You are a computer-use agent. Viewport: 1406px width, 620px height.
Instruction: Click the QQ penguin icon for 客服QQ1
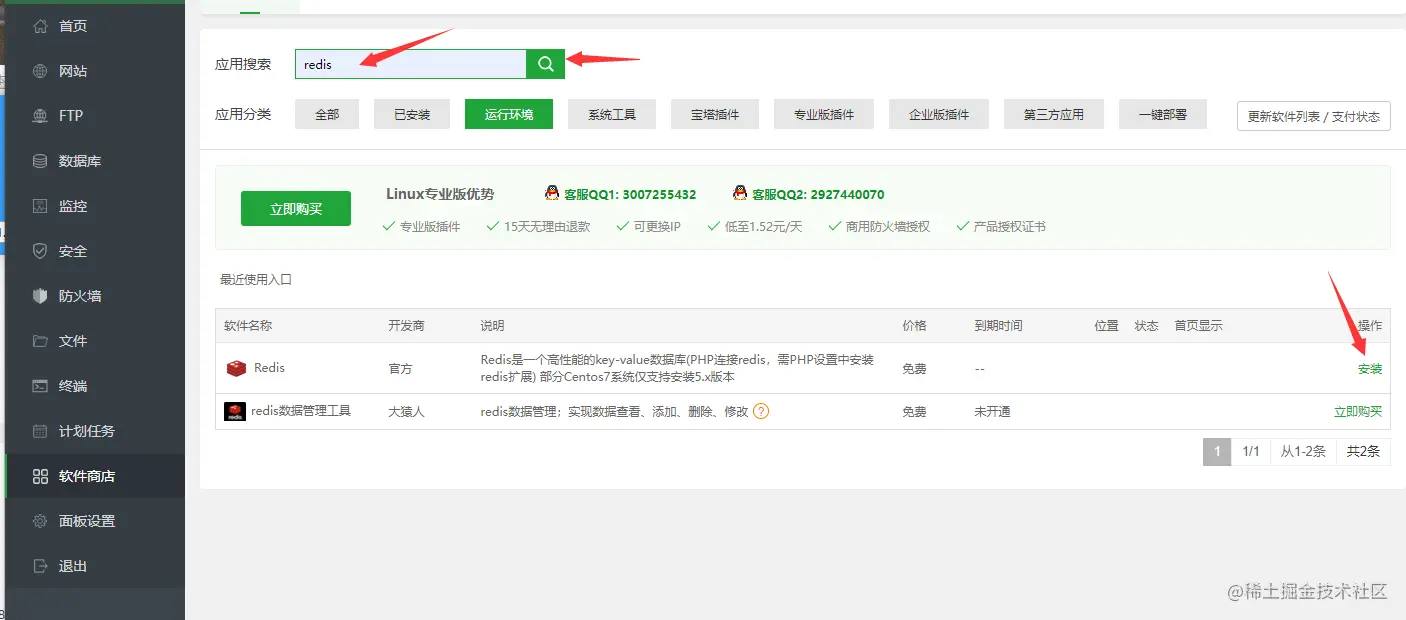[552, 193]
